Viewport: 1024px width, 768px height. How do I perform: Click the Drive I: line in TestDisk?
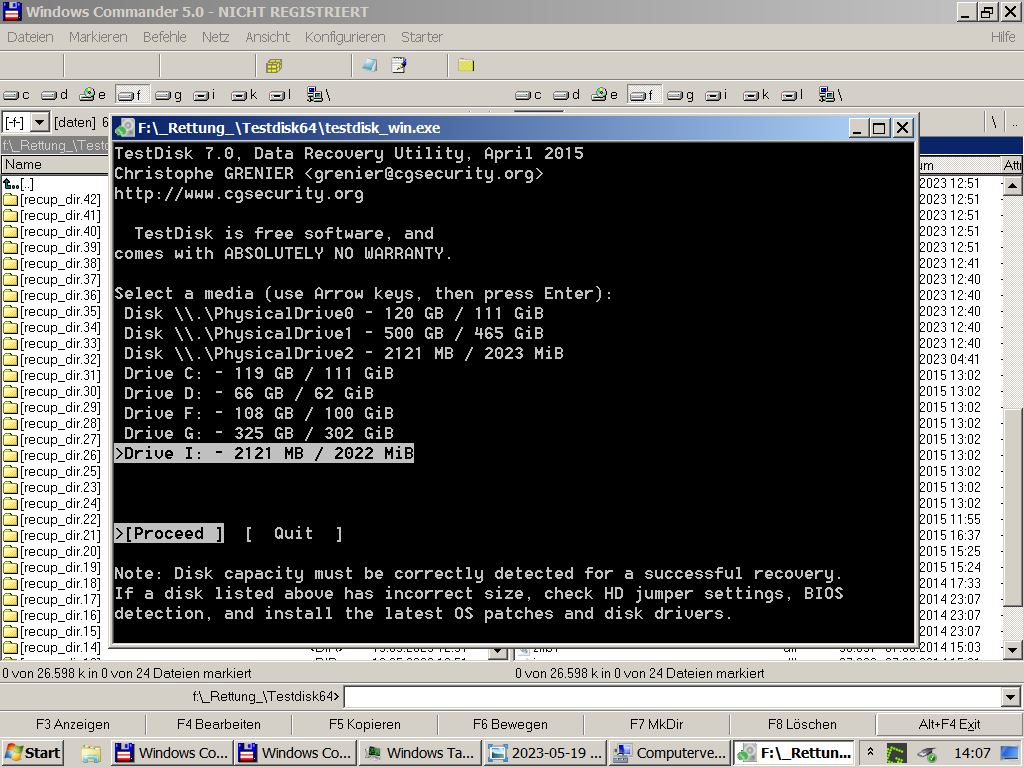[264, 453]
